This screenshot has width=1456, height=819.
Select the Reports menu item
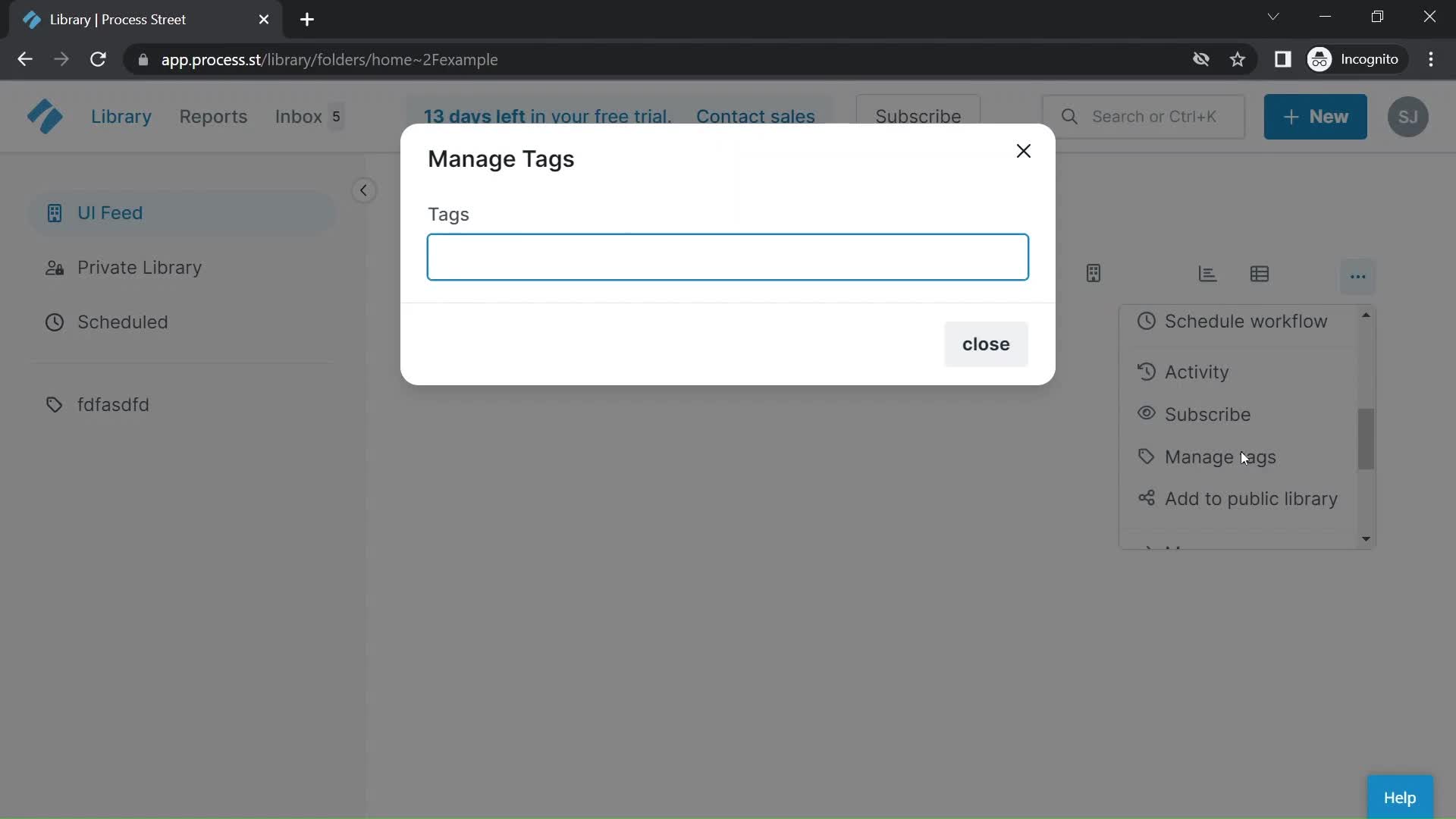(213, 116)
